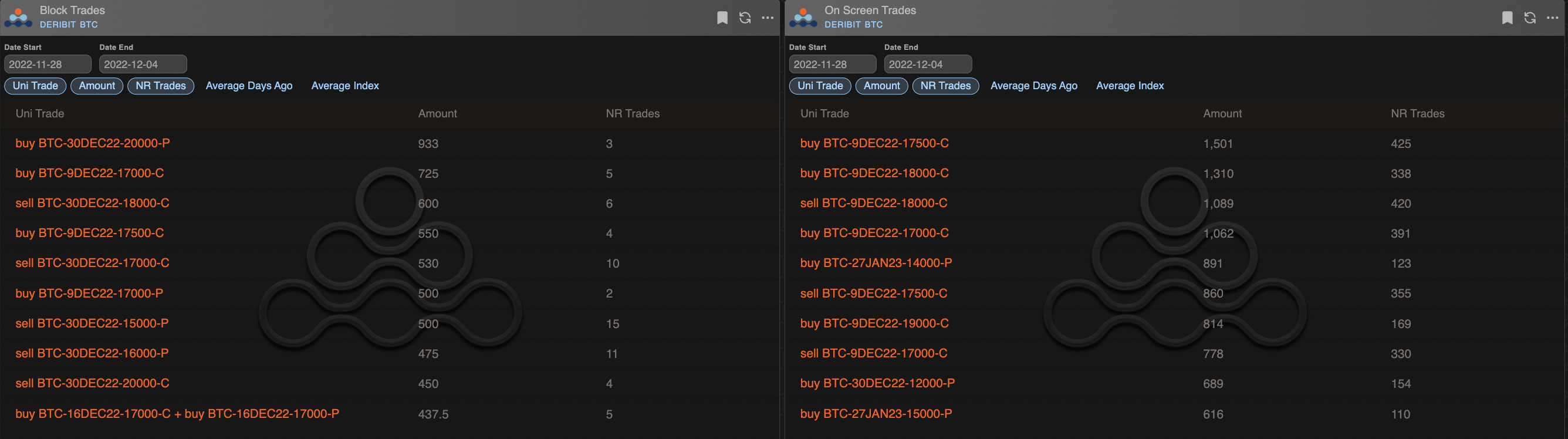Sort On Screen Trades by Uni Trade header
1568x439 pixels.
tap(824, 113)
